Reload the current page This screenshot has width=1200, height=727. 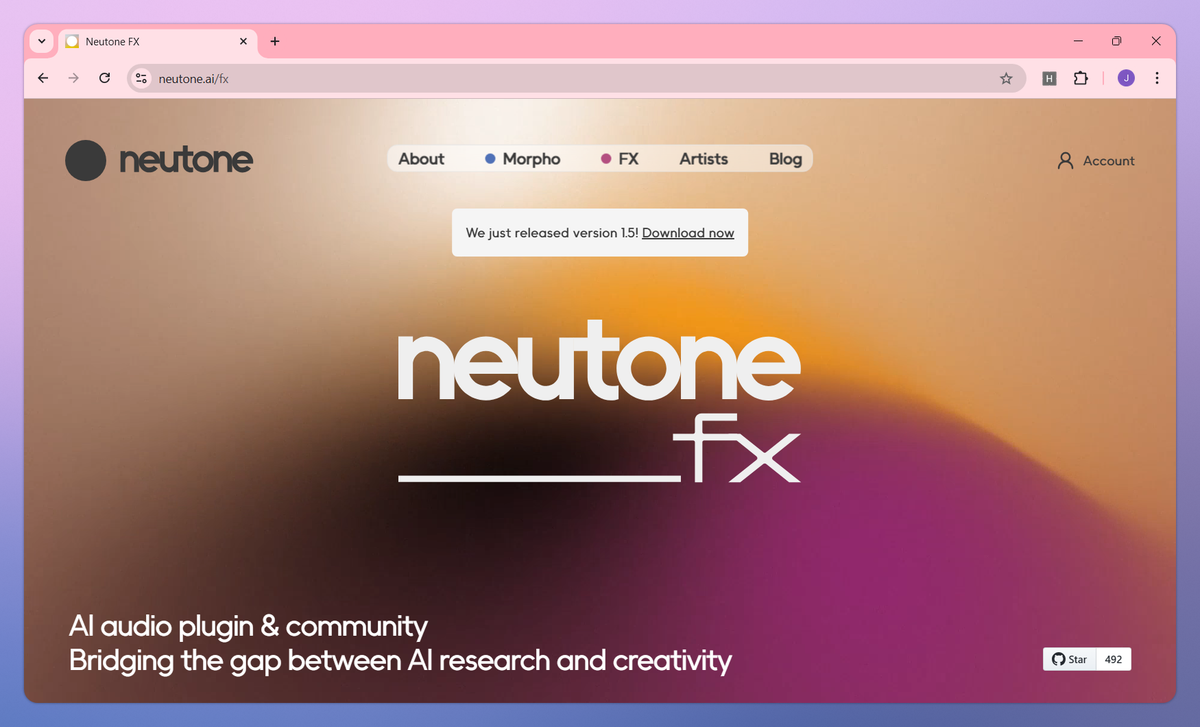tap(104, 78)
